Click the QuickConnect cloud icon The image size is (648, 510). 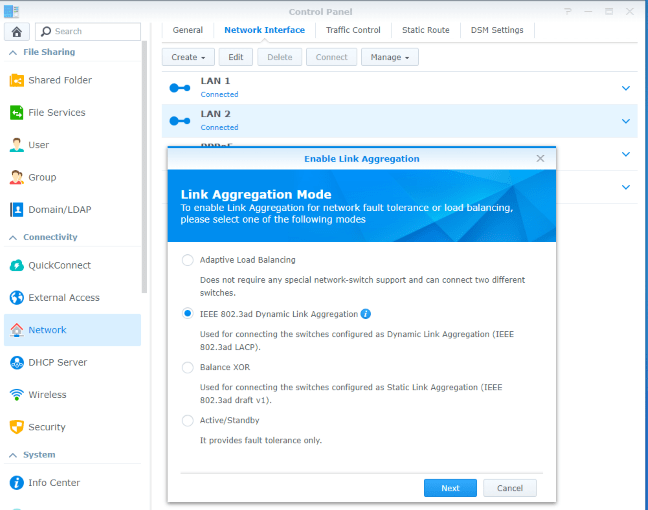(x=17, y=266)
